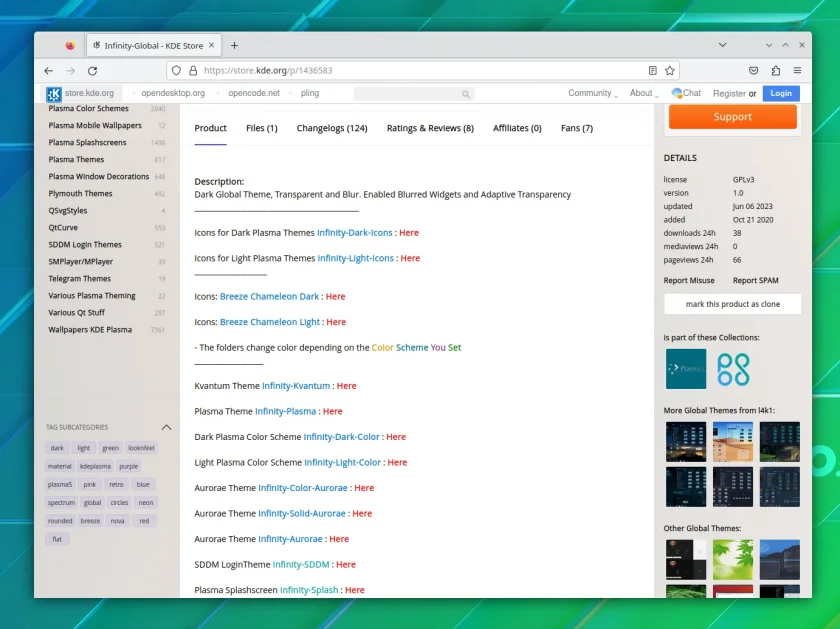
Task: Open SDDM Login Themes category
Action: pyautogui.click(x=85, y=244)
